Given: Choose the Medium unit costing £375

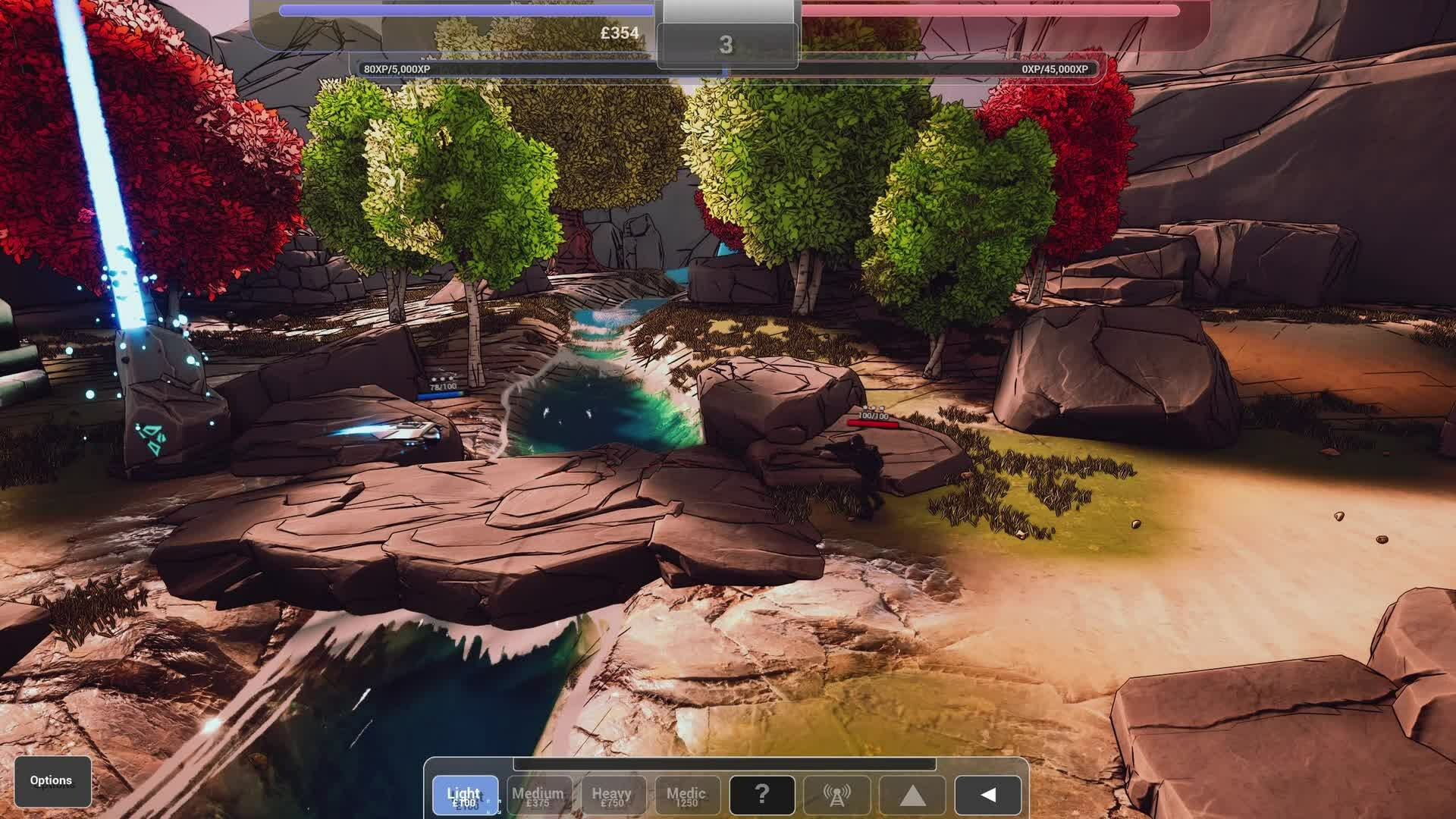Looking at the screenshot, I should click(x=538, y=795).
